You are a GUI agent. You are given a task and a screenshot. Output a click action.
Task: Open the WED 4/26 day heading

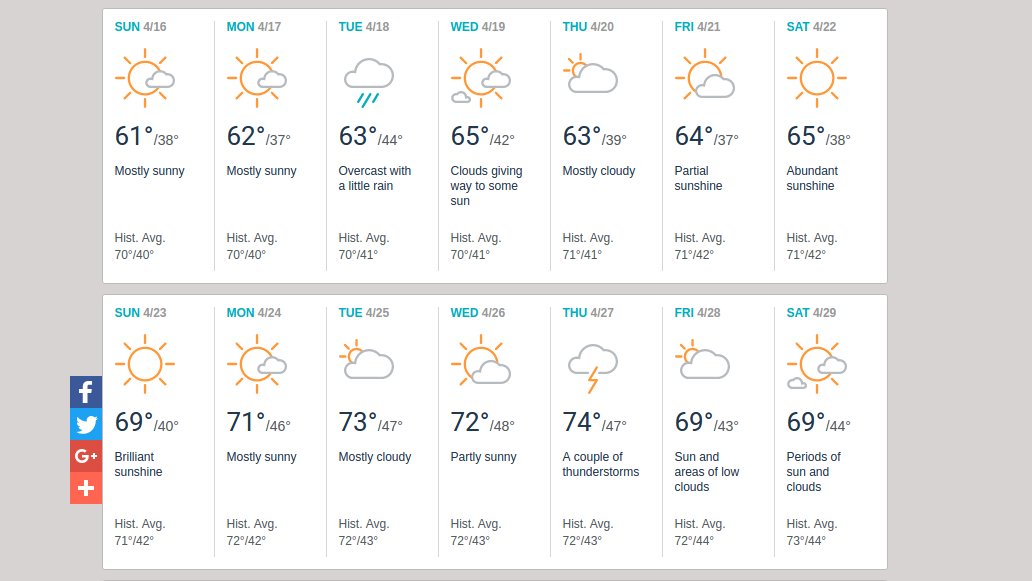click(478, 313)
